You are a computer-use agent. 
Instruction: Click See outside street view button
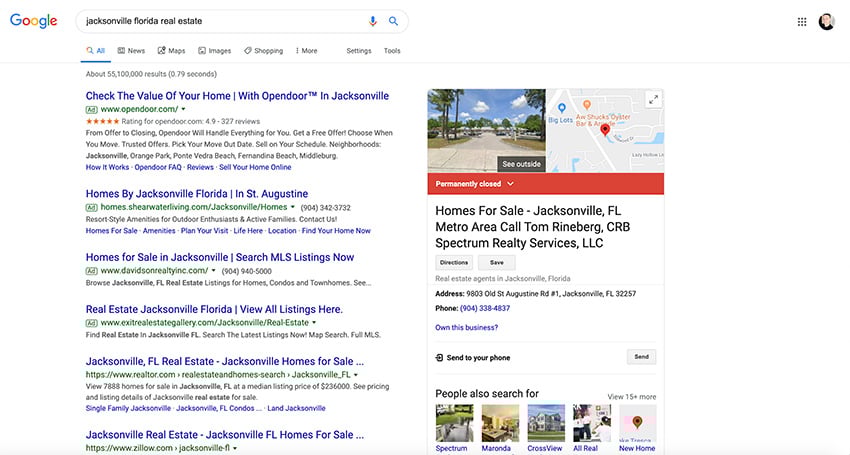[x=521, y=164]
